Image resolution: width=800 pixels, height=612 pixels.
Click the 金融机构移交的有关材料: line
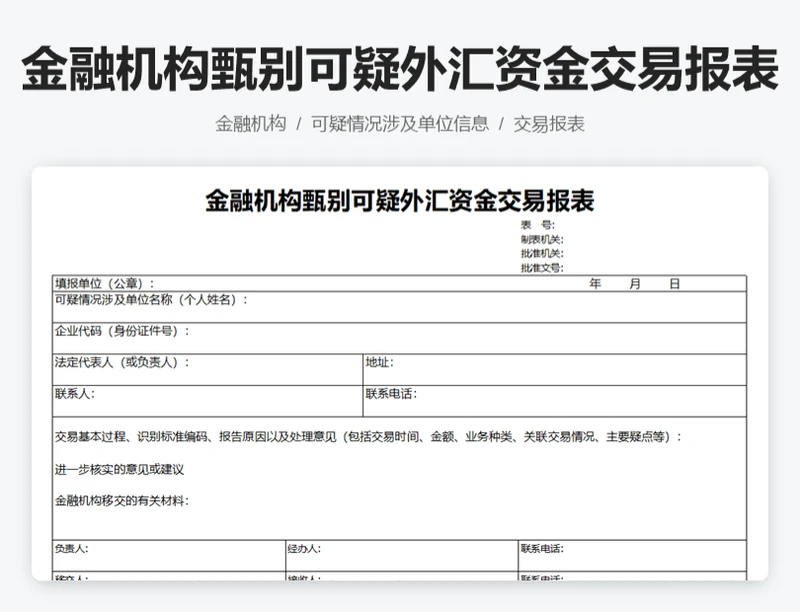(x=121, y=501)
